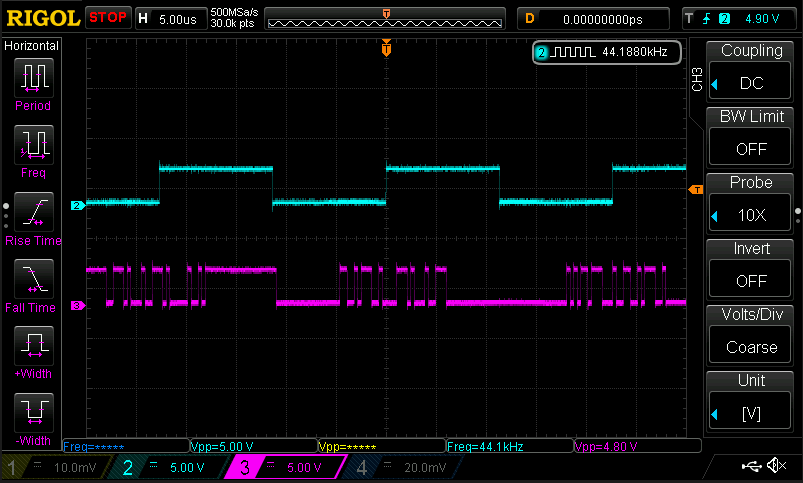Image resolution: width=803 pixels, height=483 pixels.
Task: Select the Rise Time measurement icon
Action: [34, 212]
